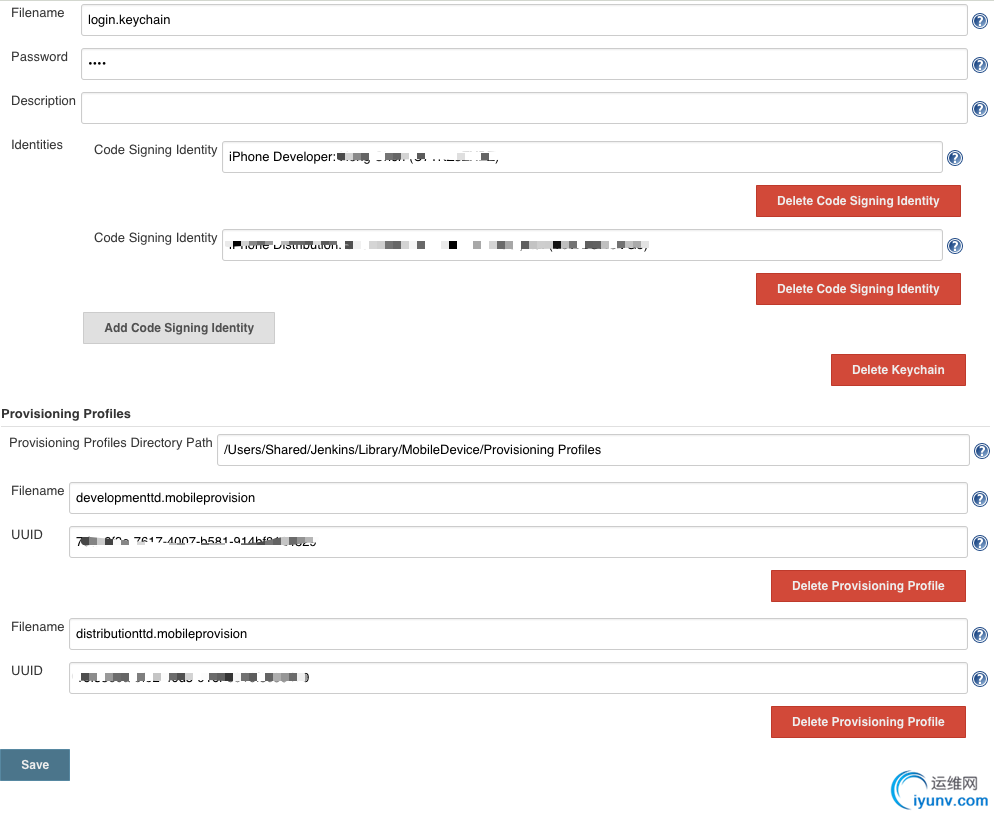Click the login.keychain filename field
Image resolution: width=994 pixels, height=817 pixels.
pos(524,20)
